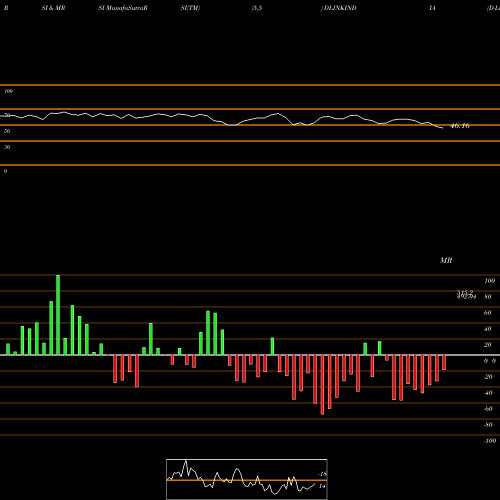The image size is (500, 500).
Task: Click the -40 label on histogram axis
Action: tap(488, 393)
